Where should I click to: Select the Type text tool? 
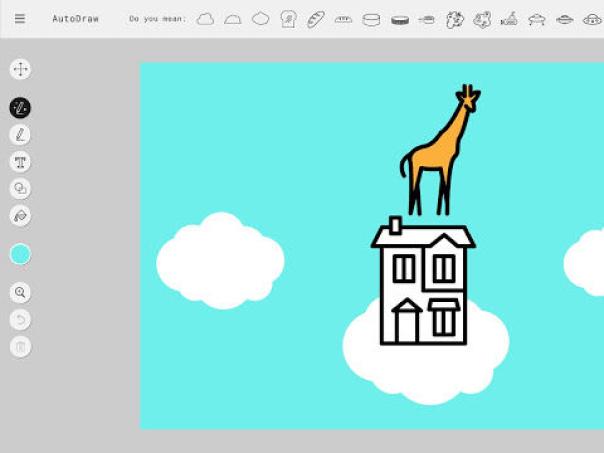pyautogui.click(x=20, y=162)
